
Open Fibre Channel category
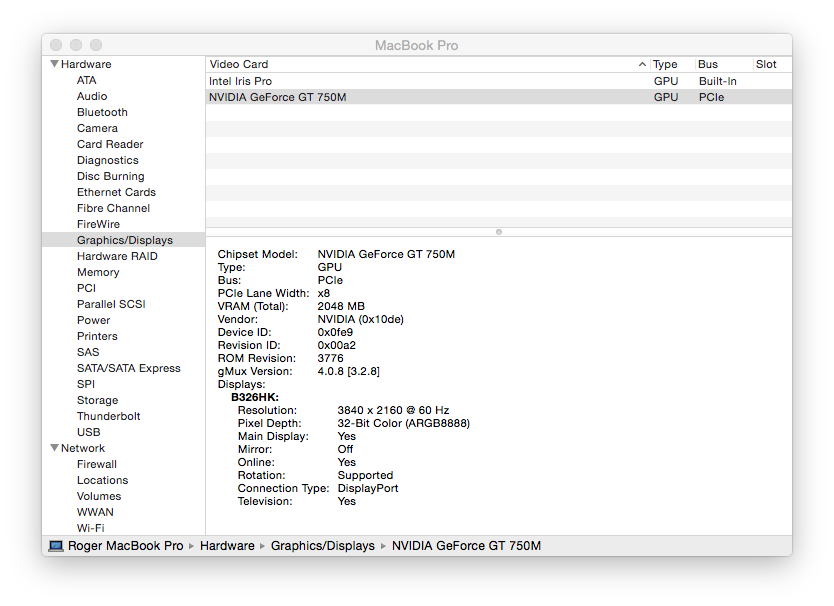click(113, 208)
